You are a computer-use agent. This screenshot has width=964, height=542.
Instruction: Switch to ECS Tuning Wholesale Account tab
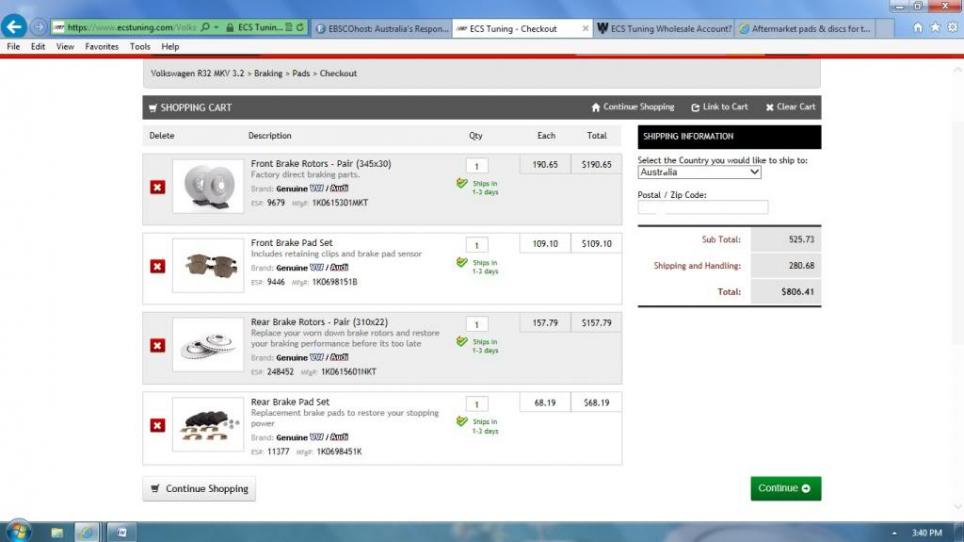tap(664, 28)
